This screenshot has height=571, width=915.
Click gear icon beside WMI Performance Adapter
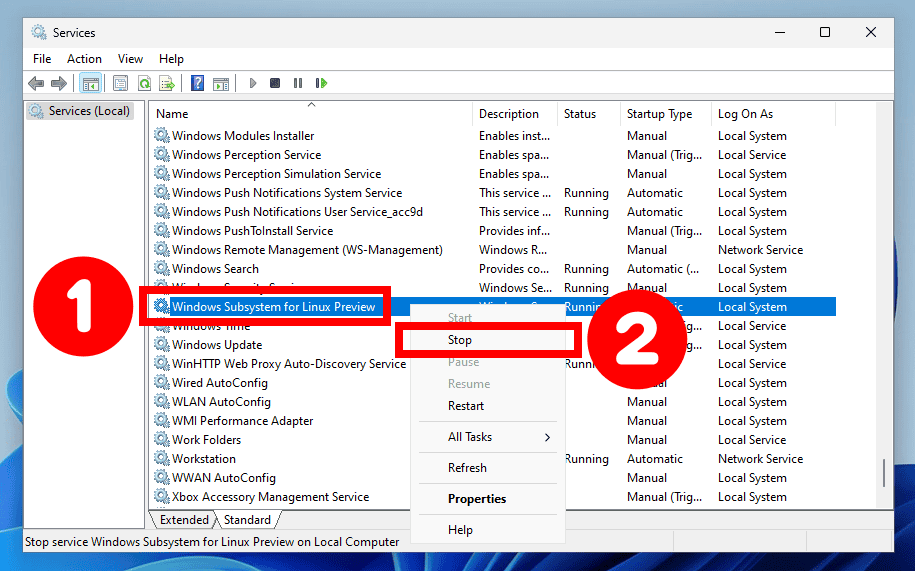(162, 421)
